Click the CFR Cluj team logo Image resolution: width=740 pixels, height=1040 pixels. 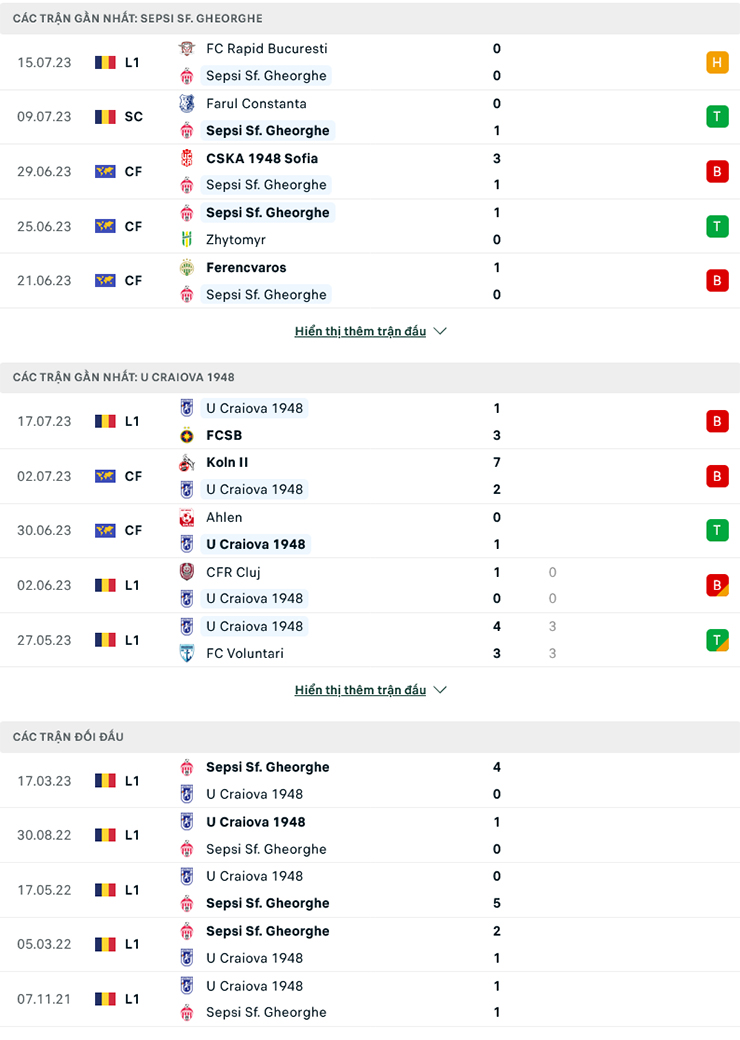click(x=186, y=572)
